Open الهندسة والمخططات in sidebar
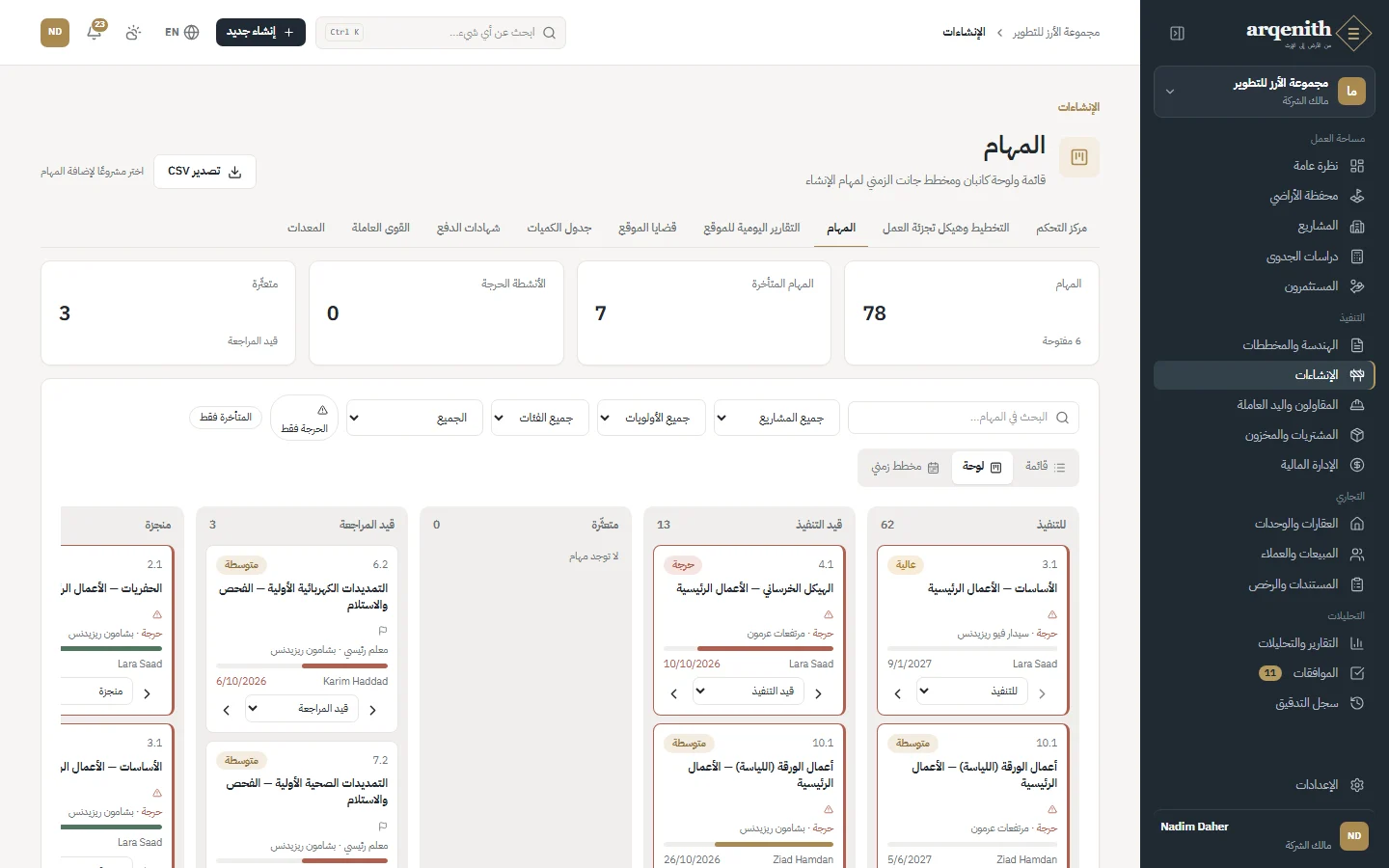This screenshot has height=868, width=1389. (1265, 345)
